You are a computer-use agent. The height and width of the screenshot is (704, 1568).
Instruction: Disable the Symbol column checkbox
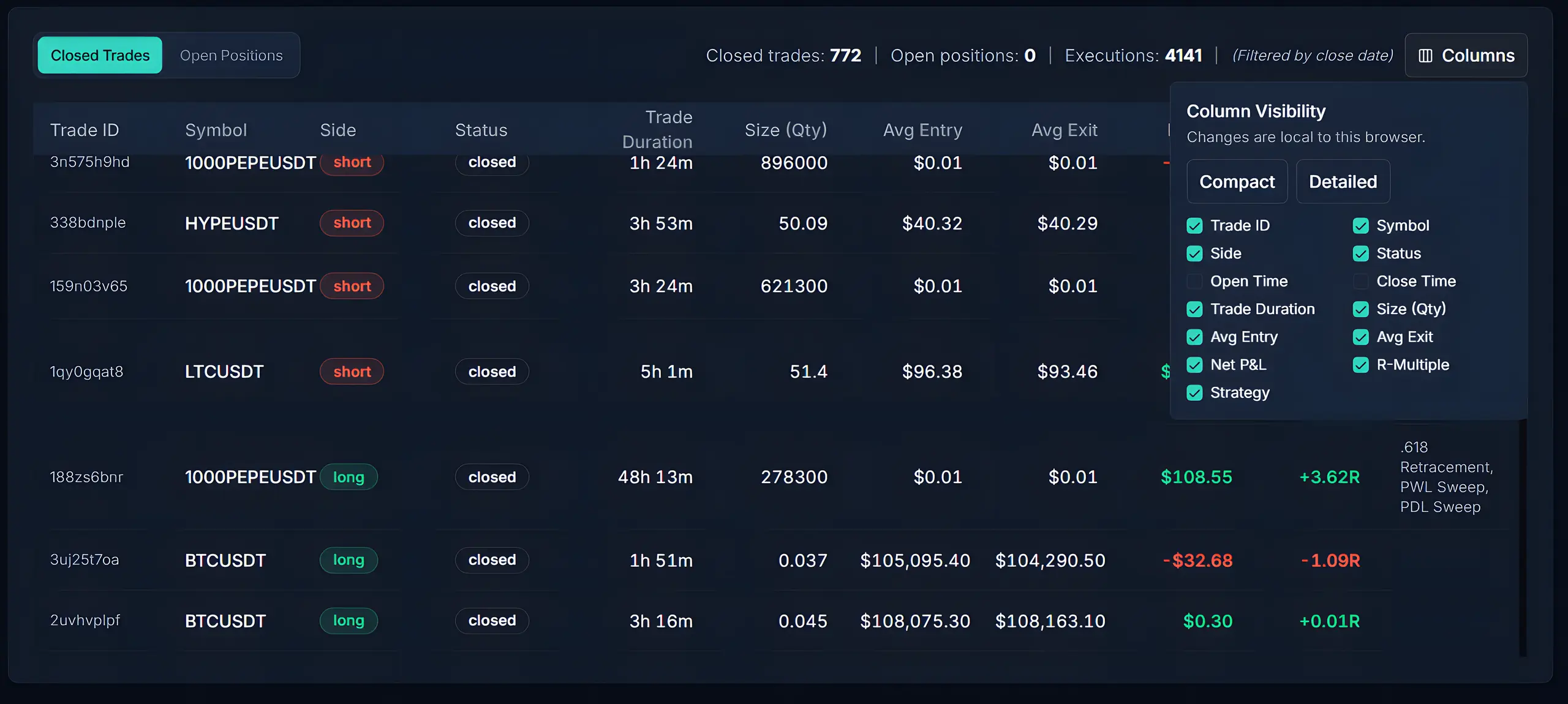[x=1362, y=225]
